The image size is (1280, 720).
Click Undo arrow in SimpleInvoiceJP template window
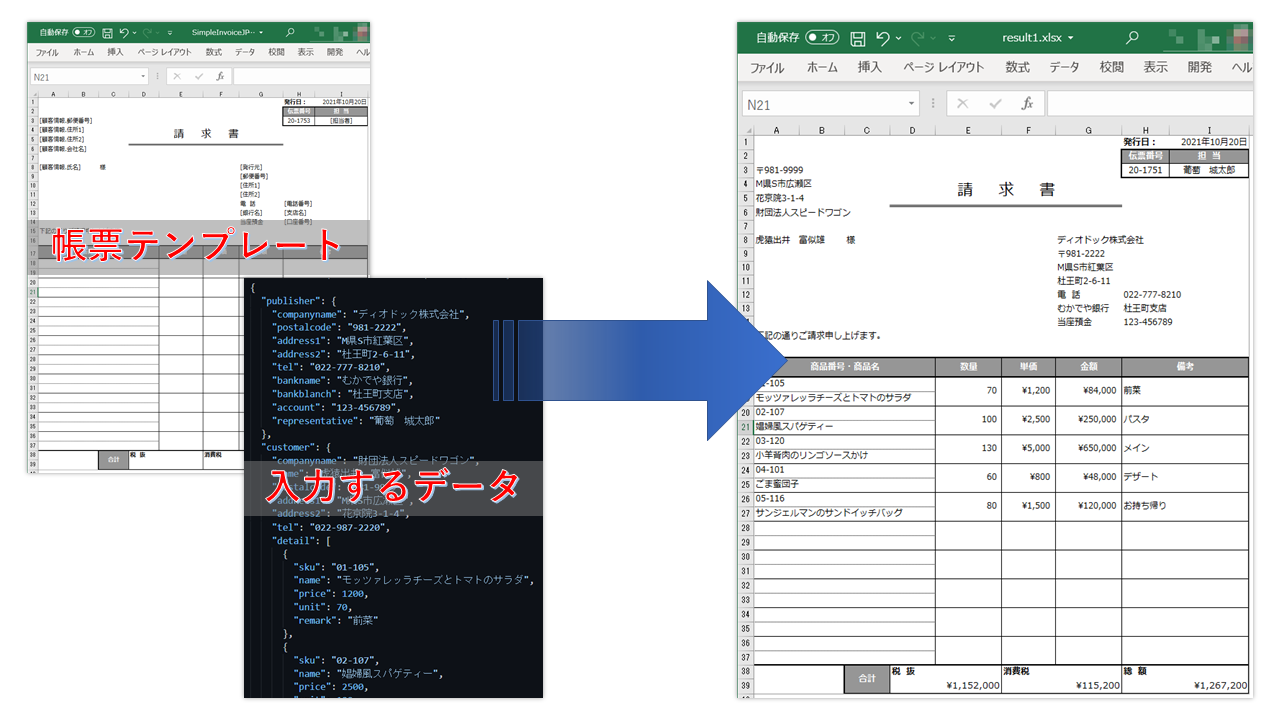pos(125,33)
